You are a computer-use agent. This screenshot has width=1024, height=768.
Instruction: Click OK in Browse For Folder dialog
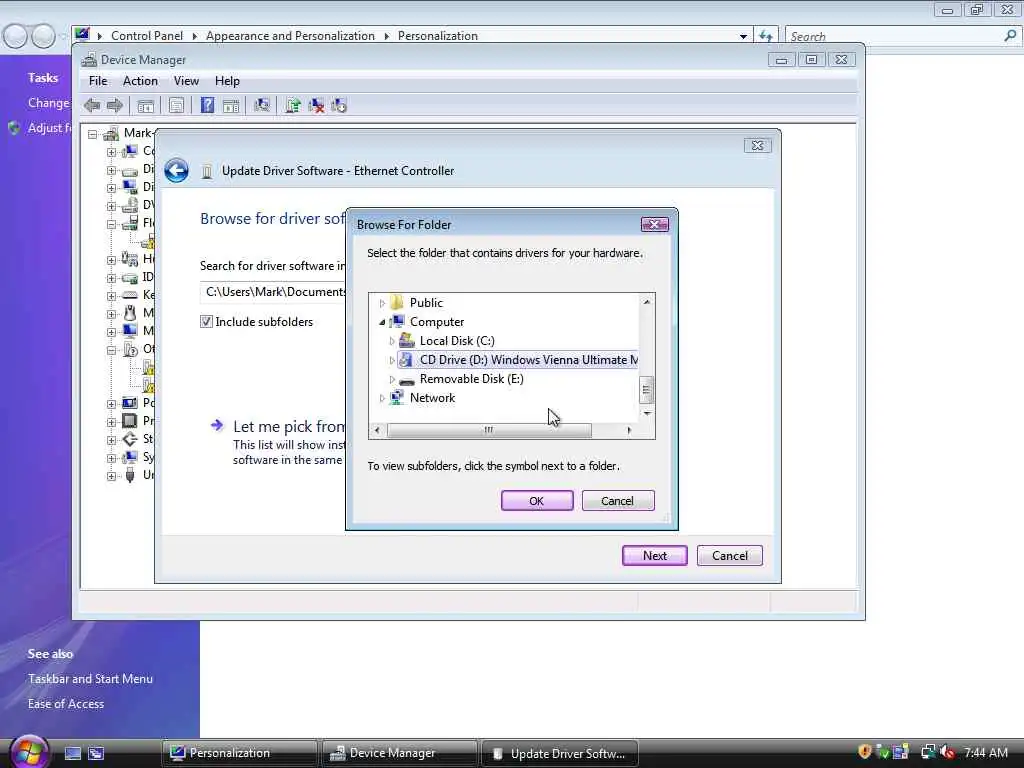point(537,501)
